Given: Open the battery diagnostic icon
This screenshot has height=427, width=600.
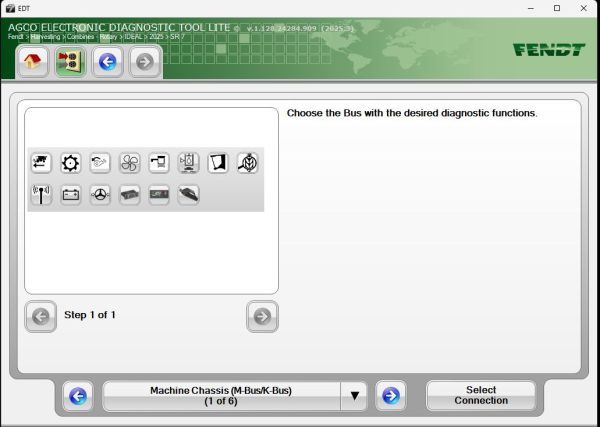Looking at the screenshot, I should click(x=71, y=195).
